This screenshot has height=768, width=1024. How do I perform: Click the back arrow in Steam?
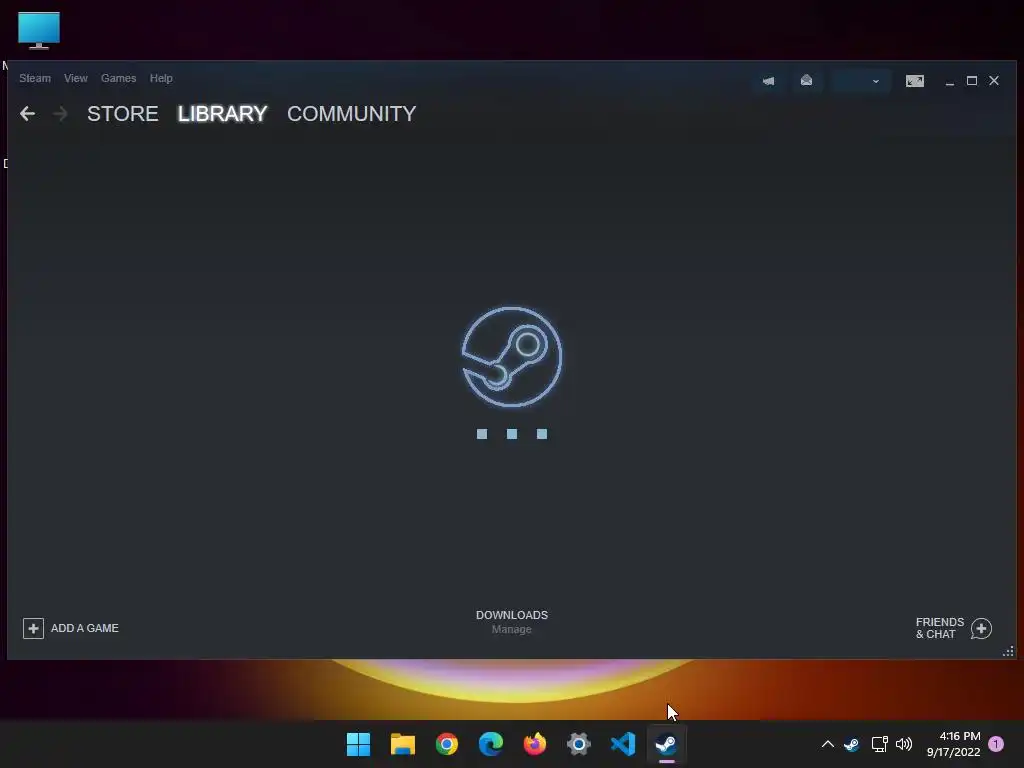click(x=27, y=114)
